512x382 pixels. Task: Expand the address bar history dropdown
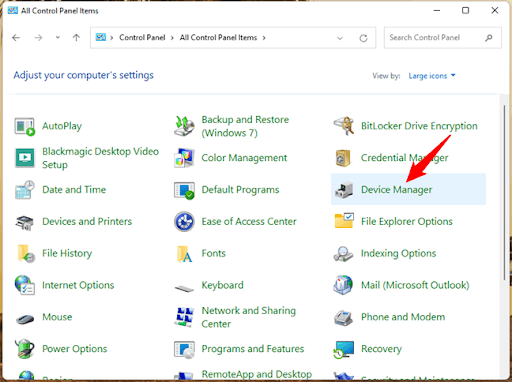340,38
